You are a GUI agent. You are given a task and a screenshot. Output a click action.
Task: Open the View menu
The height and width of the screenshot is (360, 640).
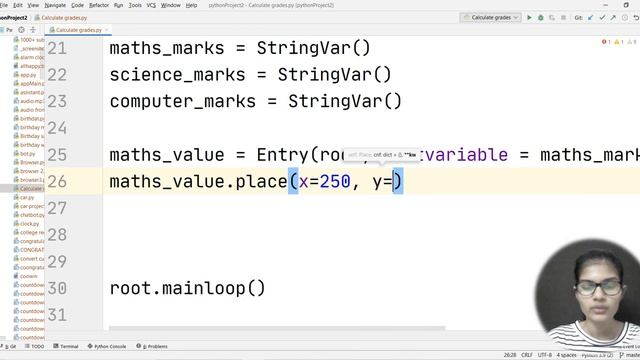(x=33, y=5)
